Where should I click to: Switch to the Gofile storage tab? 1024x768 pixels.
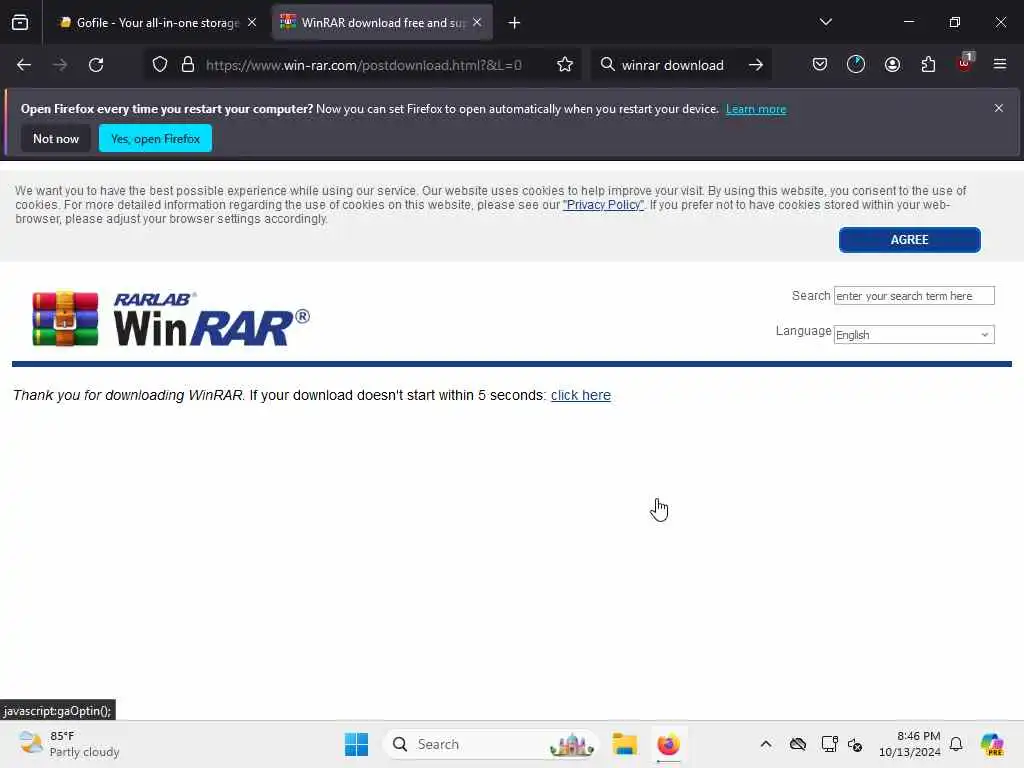click(157, 23)
